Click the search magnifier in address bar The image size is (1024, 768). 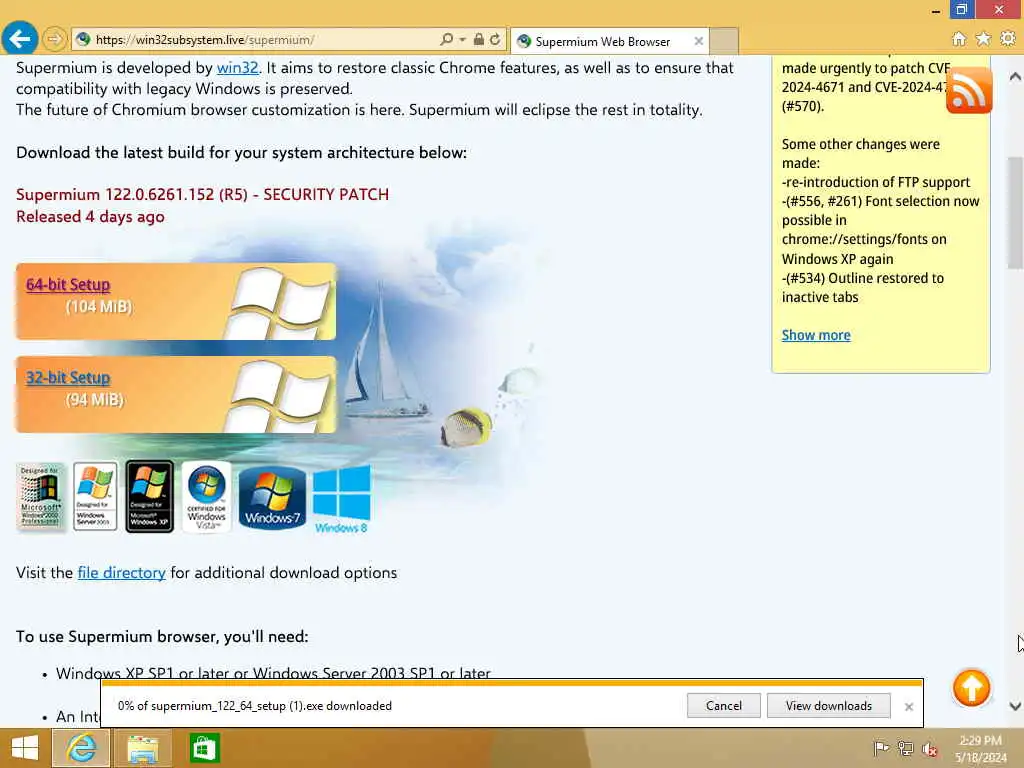pos(446,40)
